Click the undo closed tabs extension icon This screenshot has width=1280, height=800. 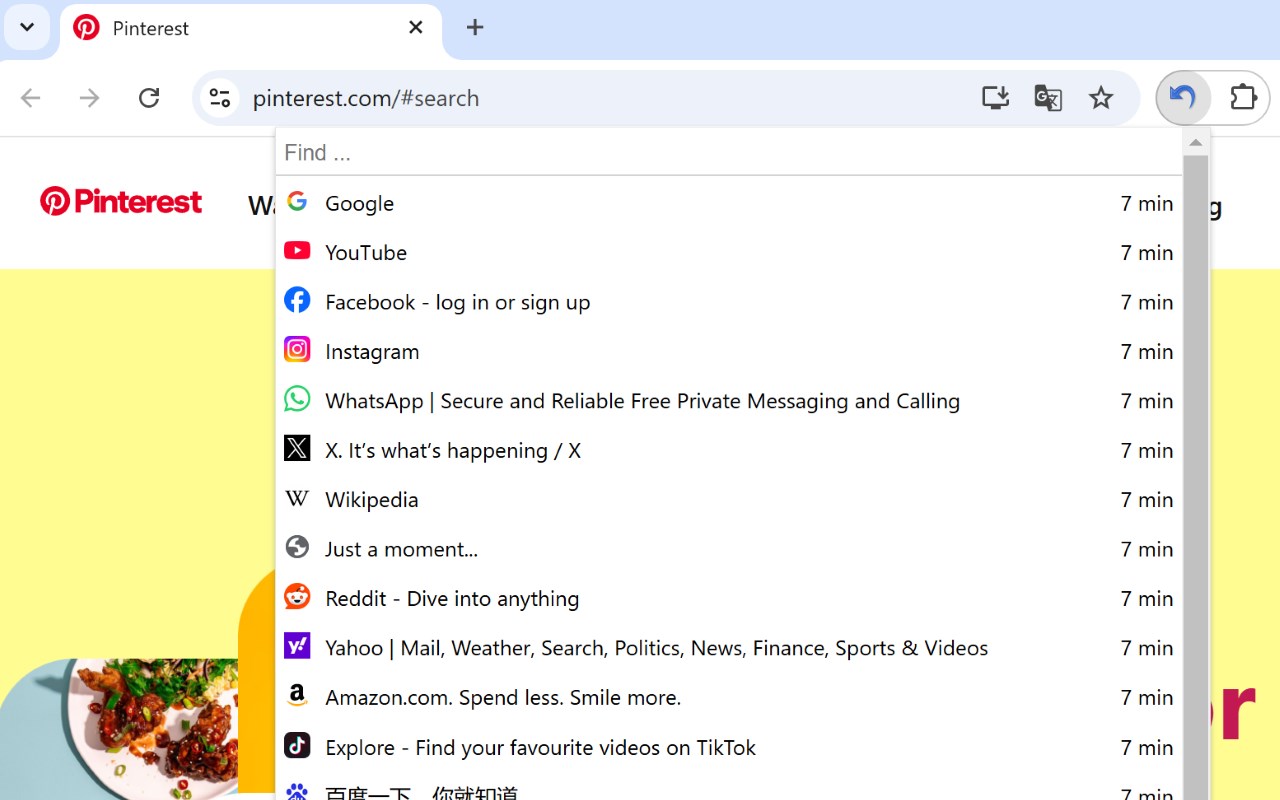click(x=1183, y=98)
